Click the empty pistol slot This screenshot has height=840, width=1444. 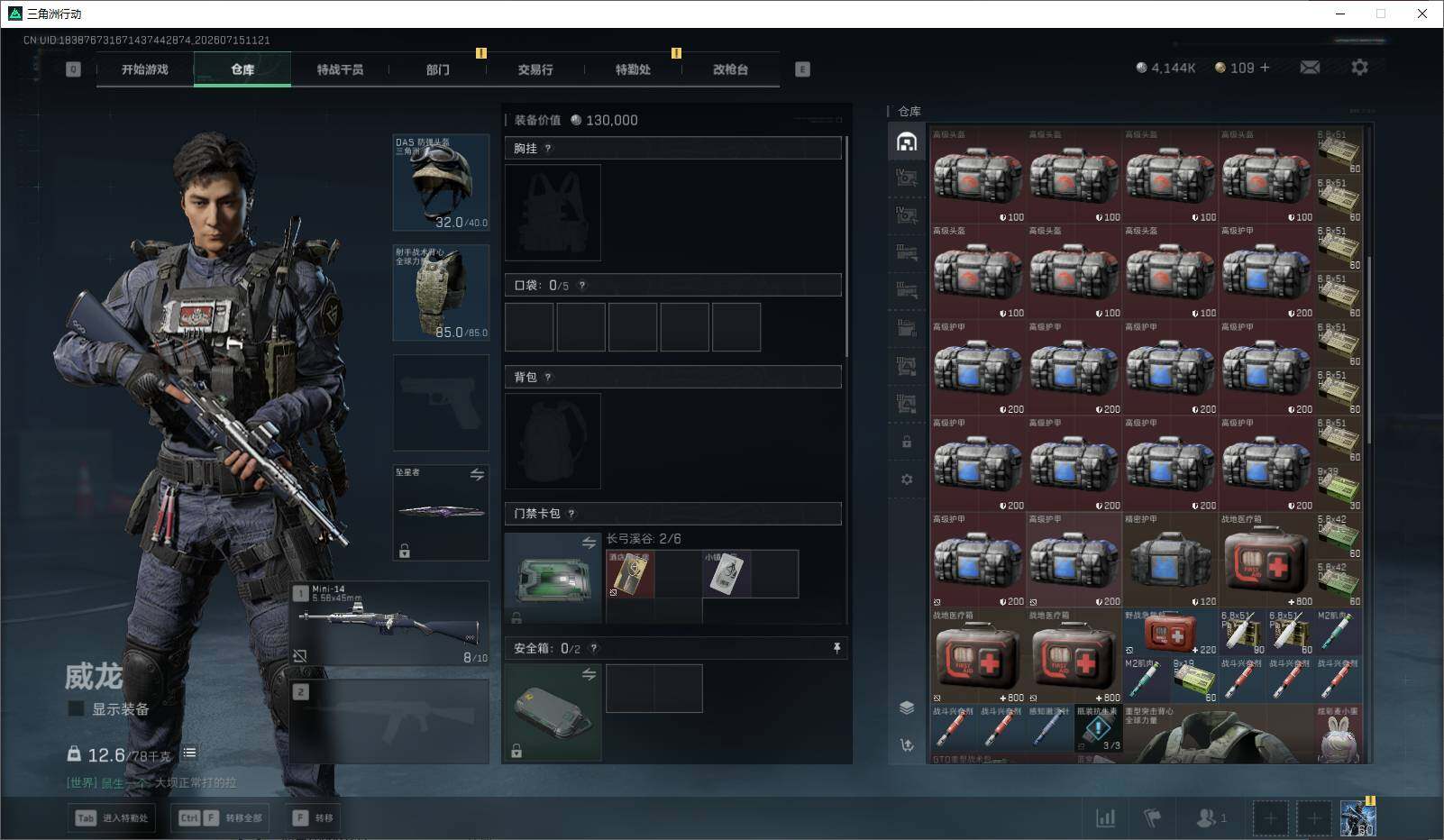point(441,402)
